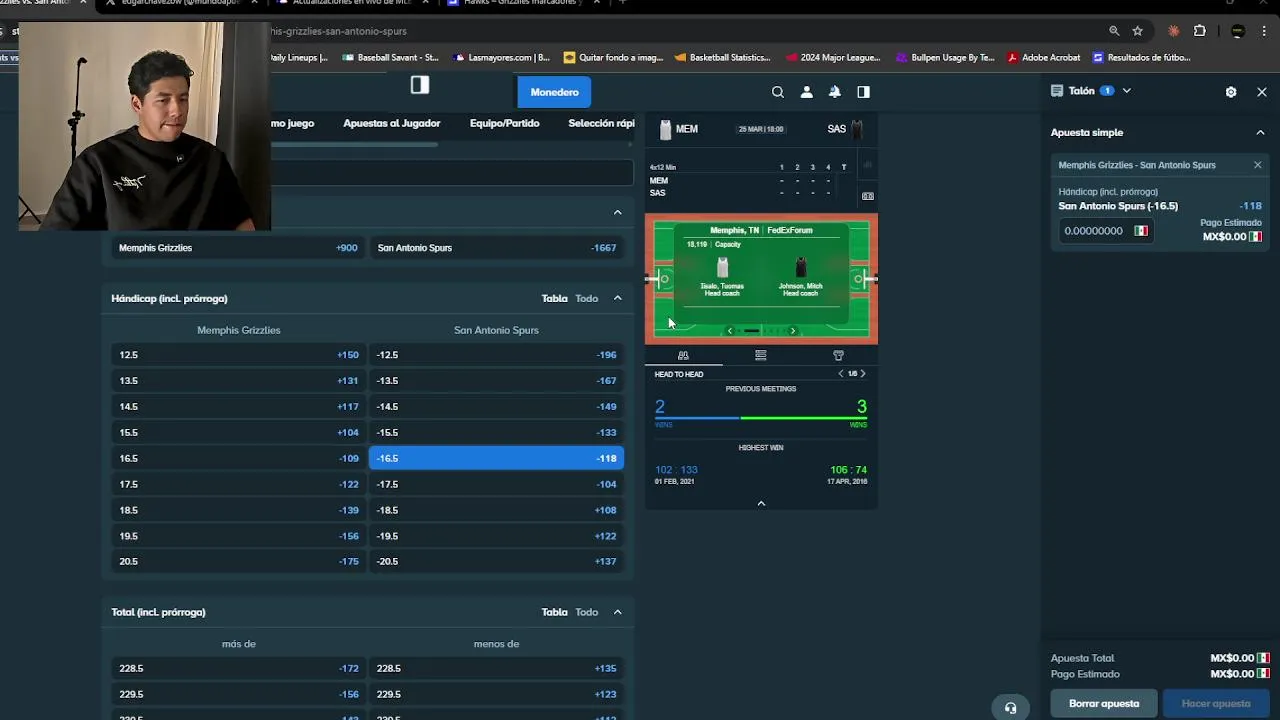Open the user account profile icon

pos(806,92)
